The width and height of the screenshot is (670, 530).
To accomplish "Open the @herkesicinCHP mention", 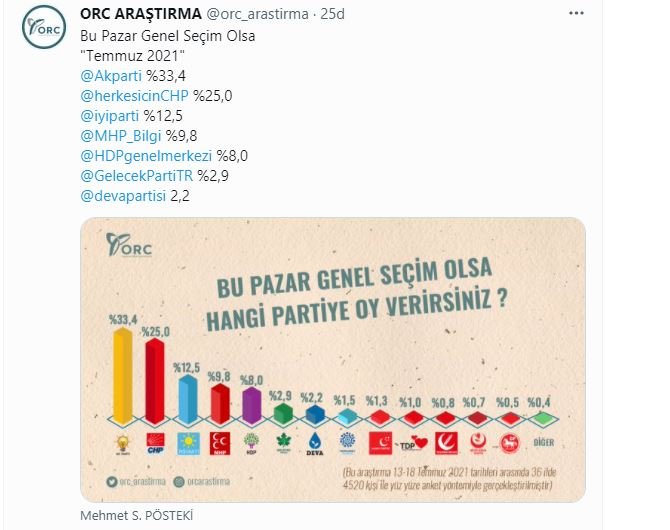I will pos(134,96).
